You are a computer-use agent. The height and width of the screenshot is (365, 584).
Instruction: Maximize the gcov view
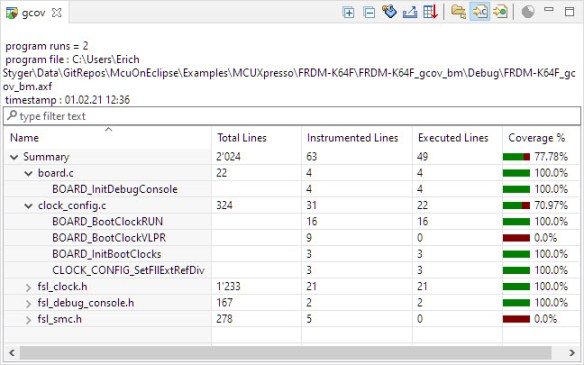(x=569, y=12)
